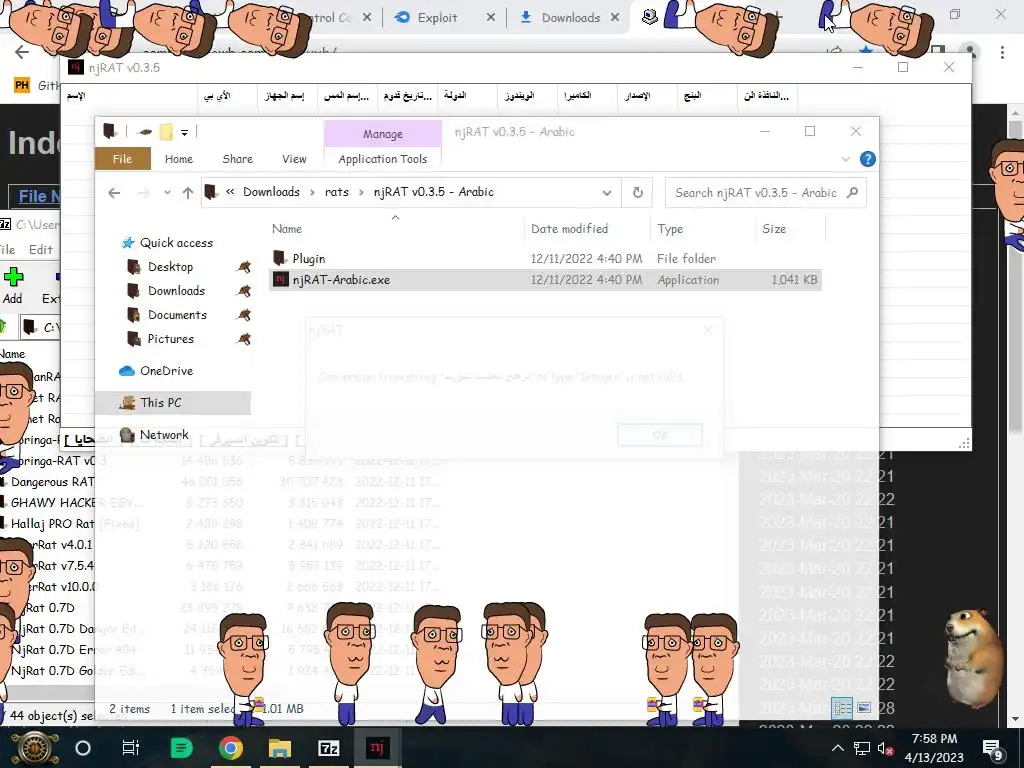Open 7-Zip from the taskbar
The width and height of the screenshot is (1024, 768).
[328, 748]
